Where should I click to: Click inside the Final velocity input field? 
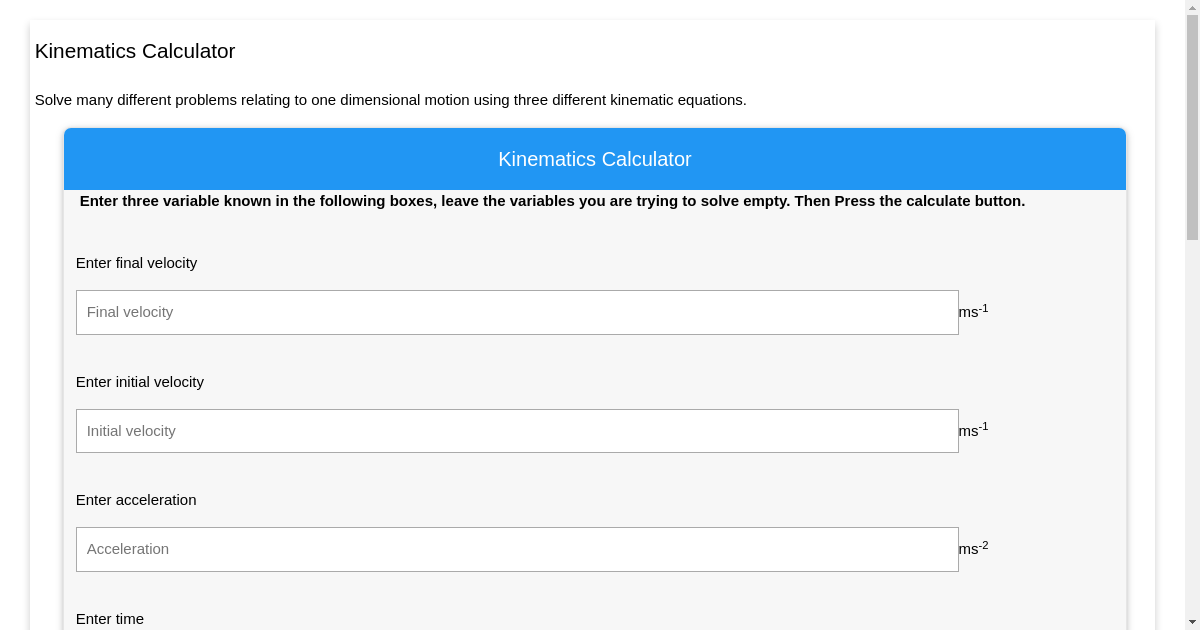(x=517, y=312)
